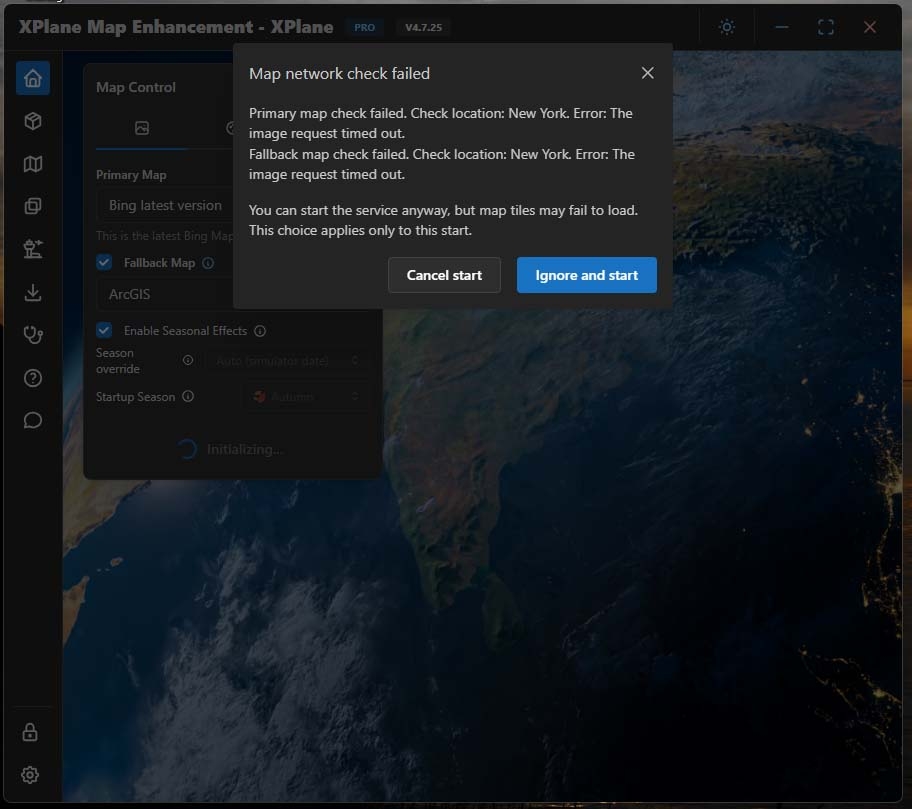Show info for Season override

[x=188, y=360]
